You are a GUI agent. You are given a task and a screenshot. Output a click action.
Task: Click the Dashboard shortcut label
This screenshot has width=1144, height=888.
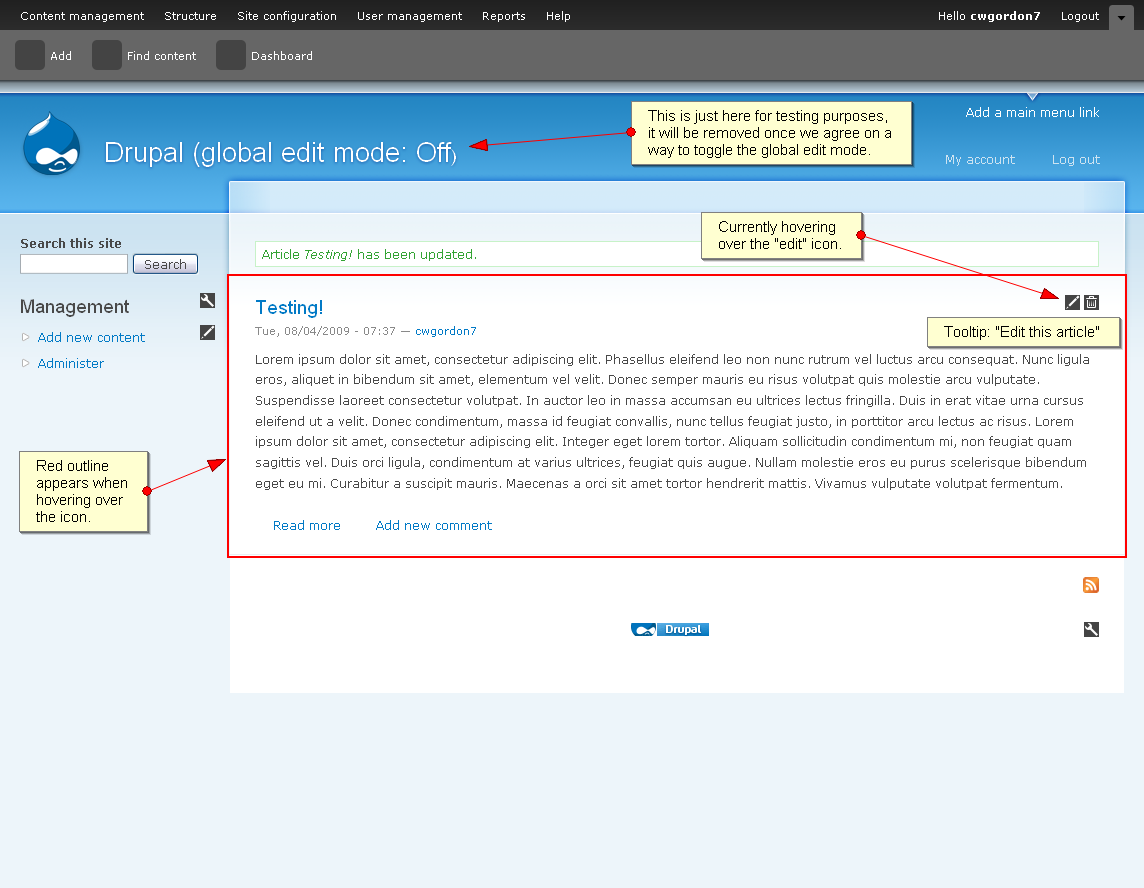click(x=282, y=56)
